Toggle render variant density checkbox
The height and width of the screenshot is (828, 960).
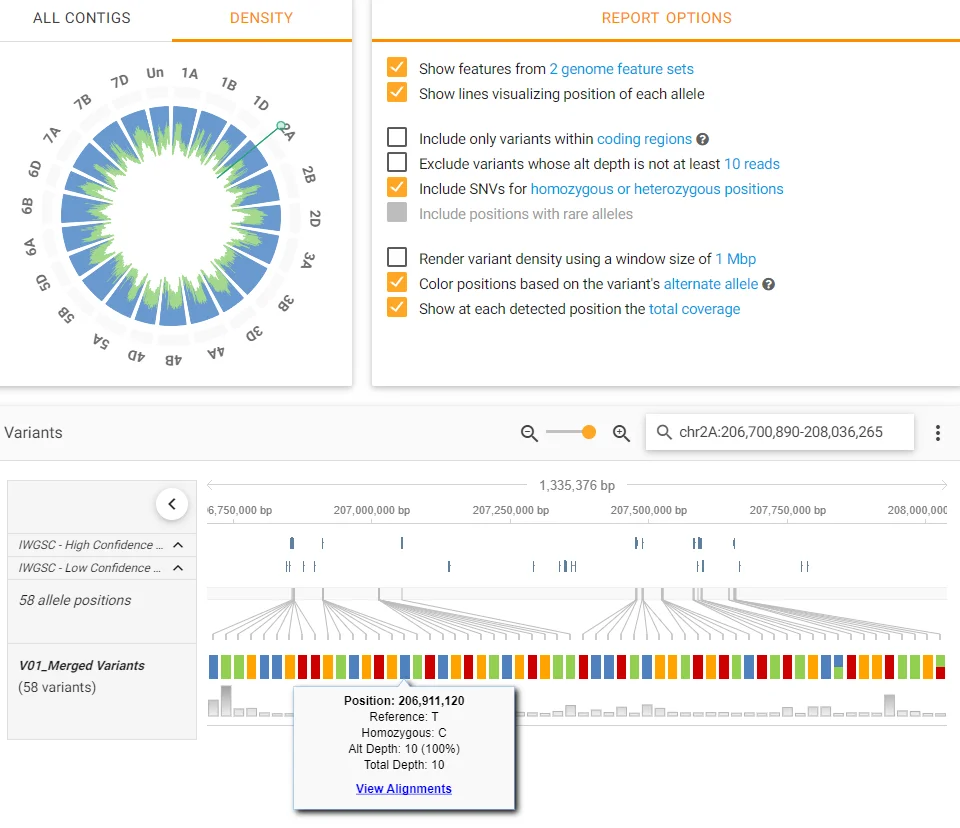(x=397, y=259)
